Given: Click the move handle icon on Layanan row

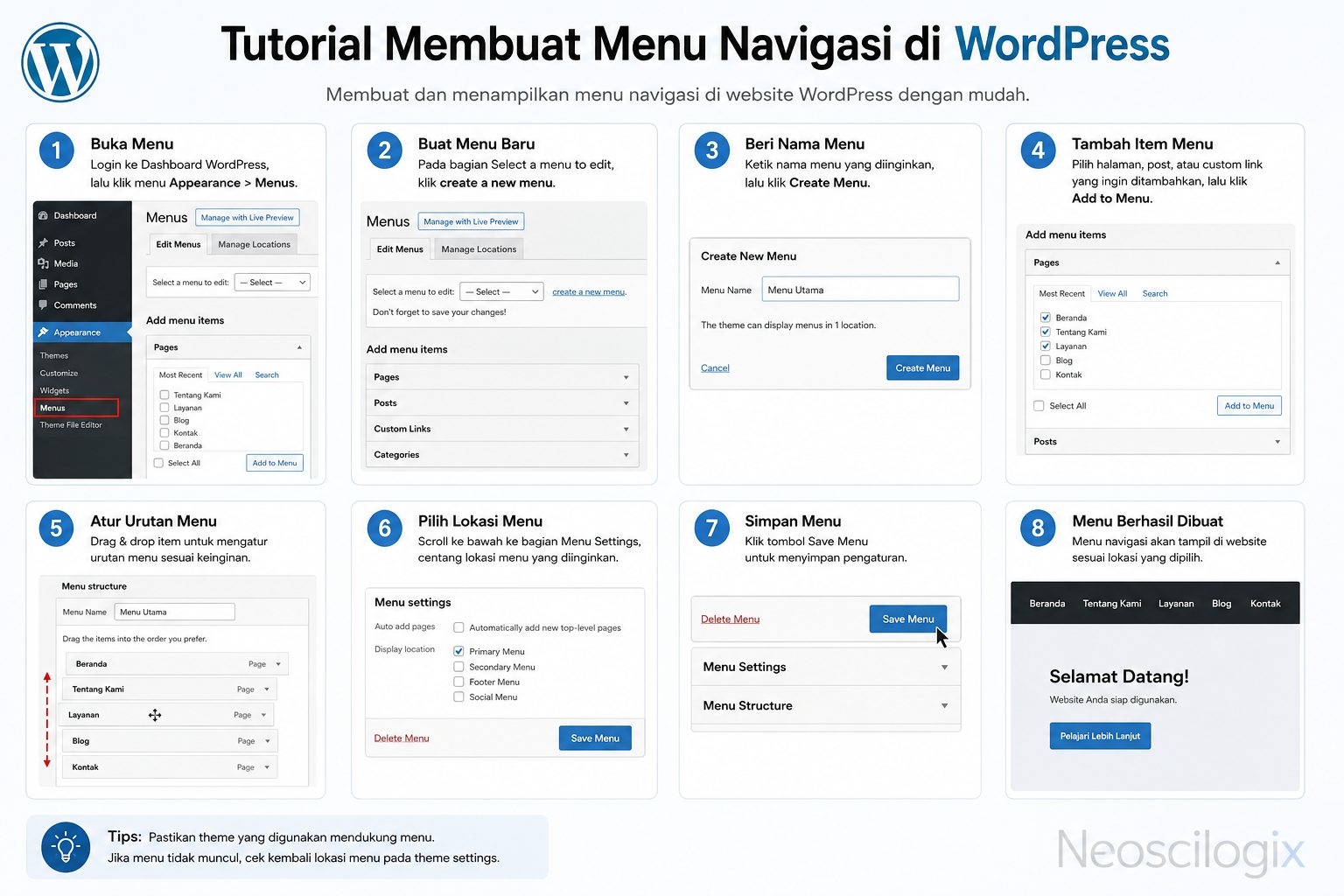Looking at the screenshot, I should [155, 716].
